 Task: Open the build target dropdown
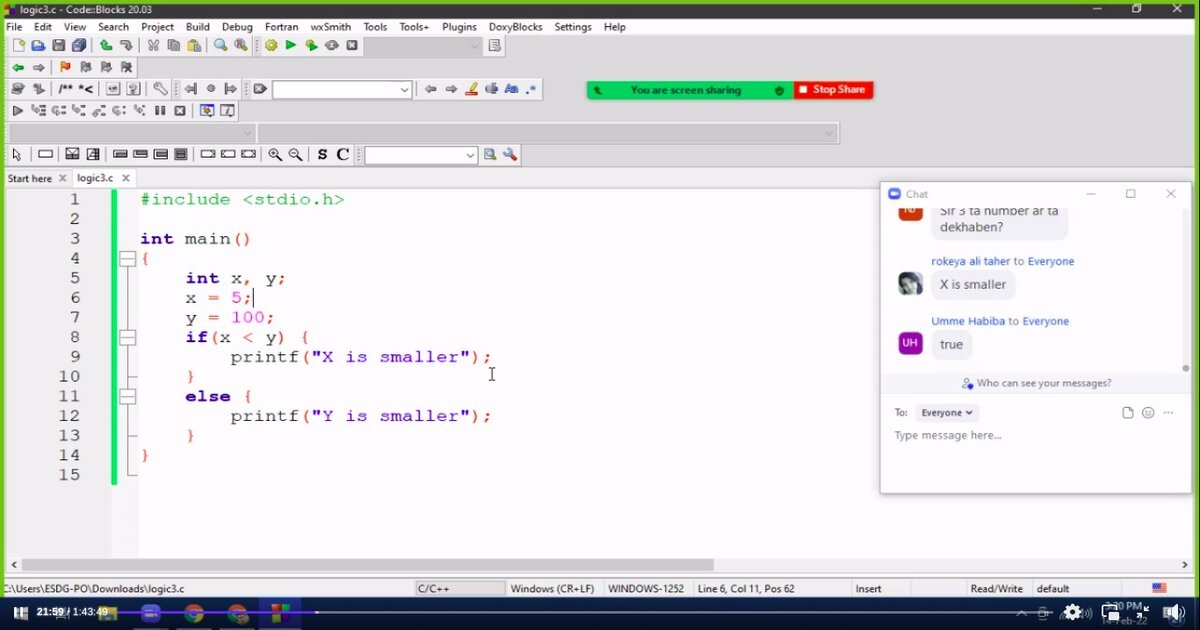click(x=424, y=46)
